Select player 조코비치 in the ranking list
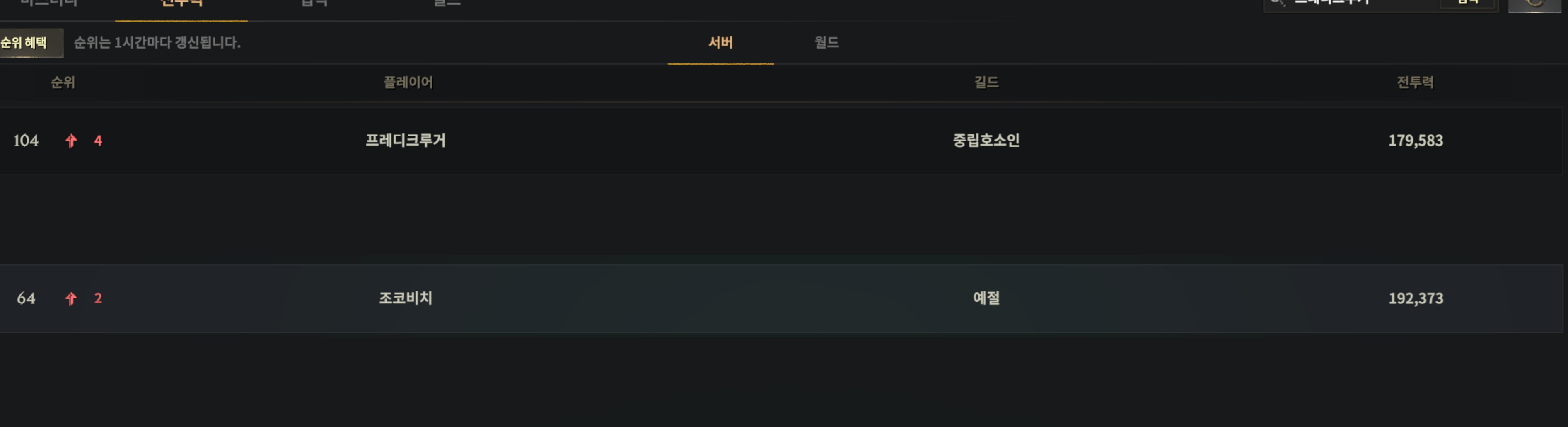The width and height of the screenshot is (1568, 427). [x=406, y=298]
